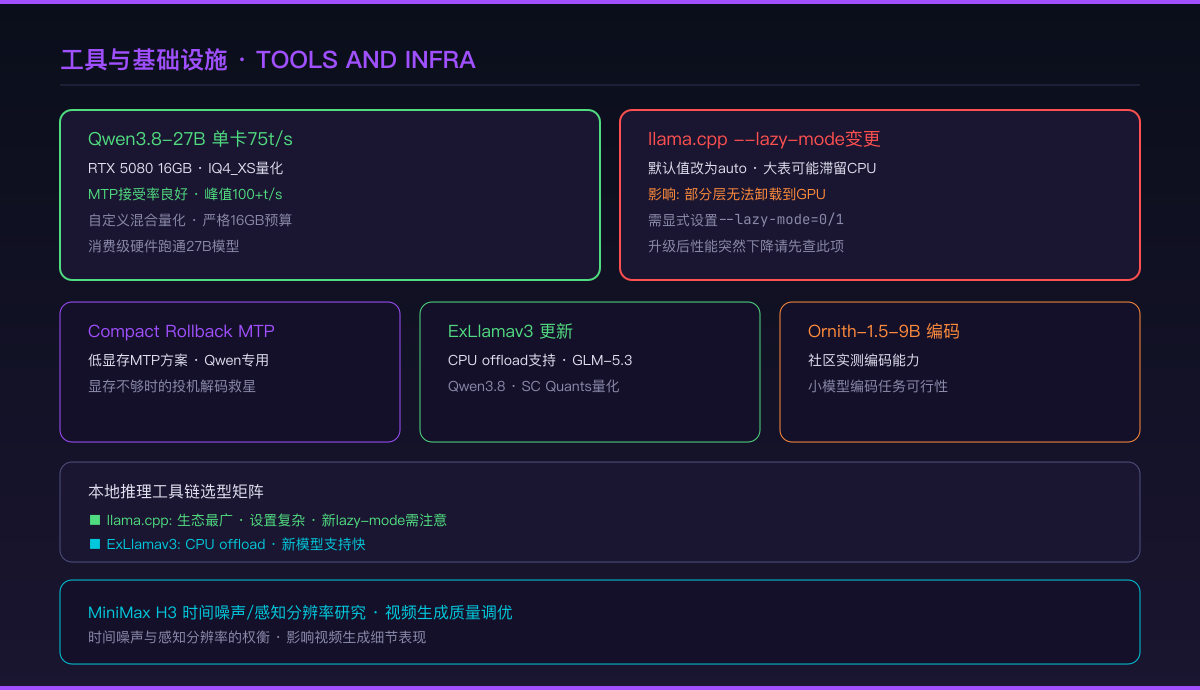The image size is (1200, 690).
Task: Click the '本地推理工具链选型矩阵' heading
Action: click(x=176, y=491)
